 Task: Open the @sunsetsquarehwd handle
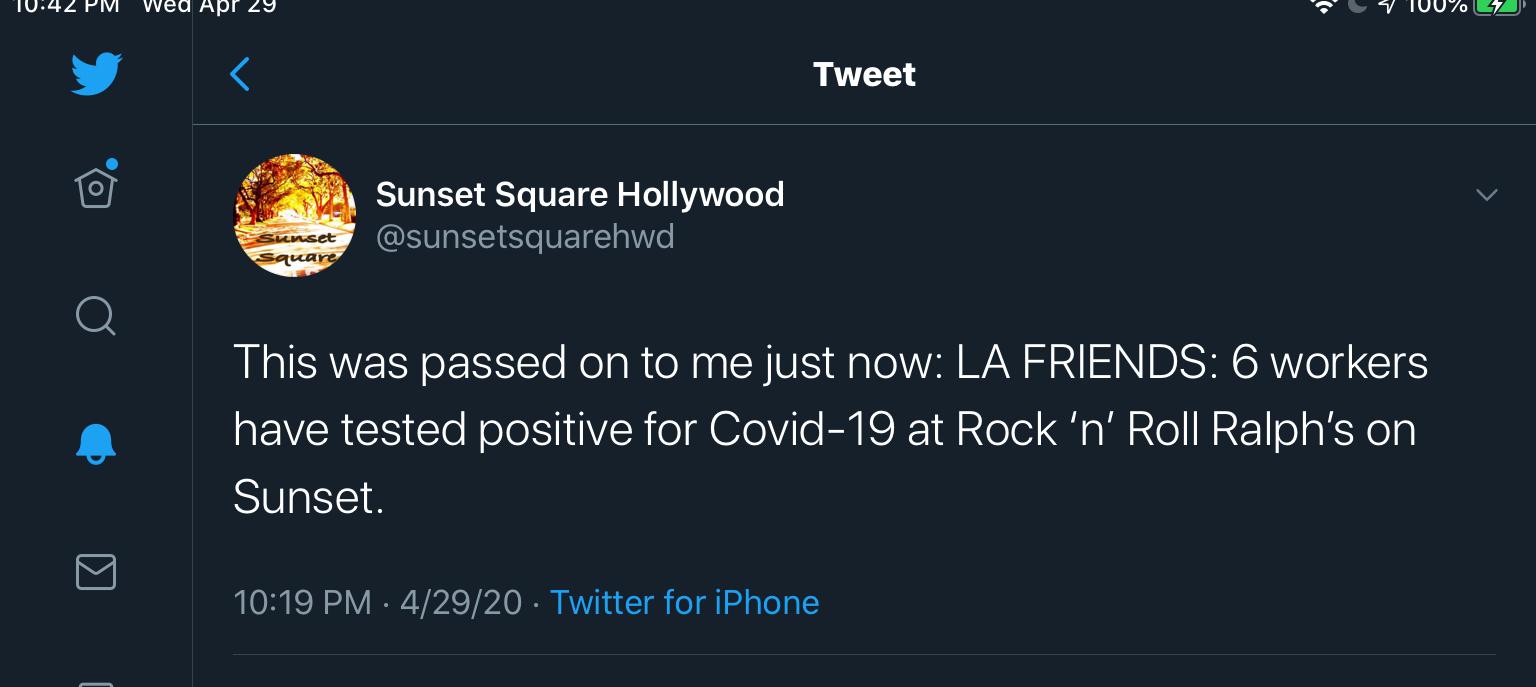[x=525, y=237]
